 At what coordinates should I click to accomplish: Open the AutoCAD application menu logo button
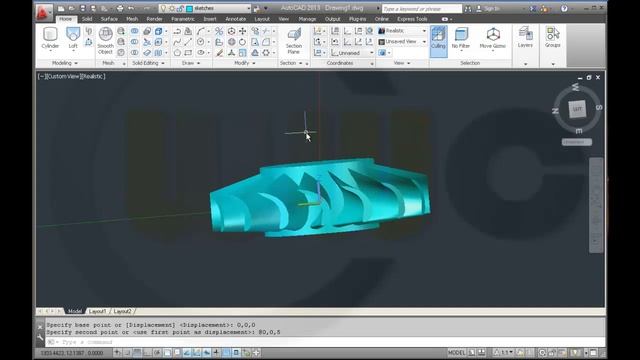(43, 12)
